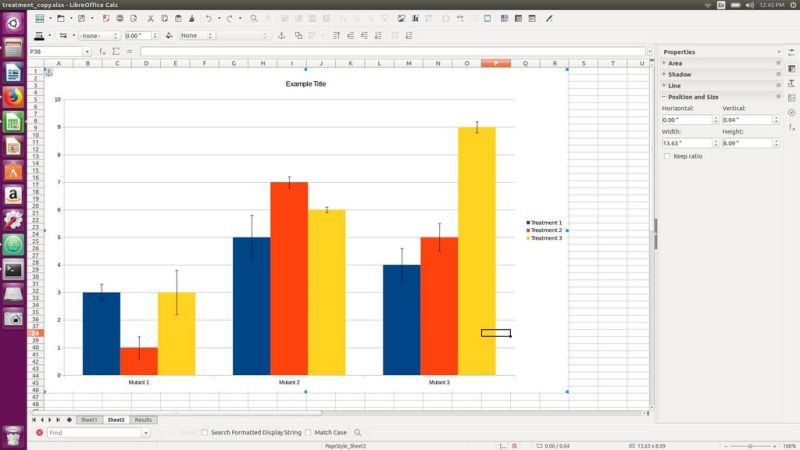Open Line section more options button

tap(779, 86)
